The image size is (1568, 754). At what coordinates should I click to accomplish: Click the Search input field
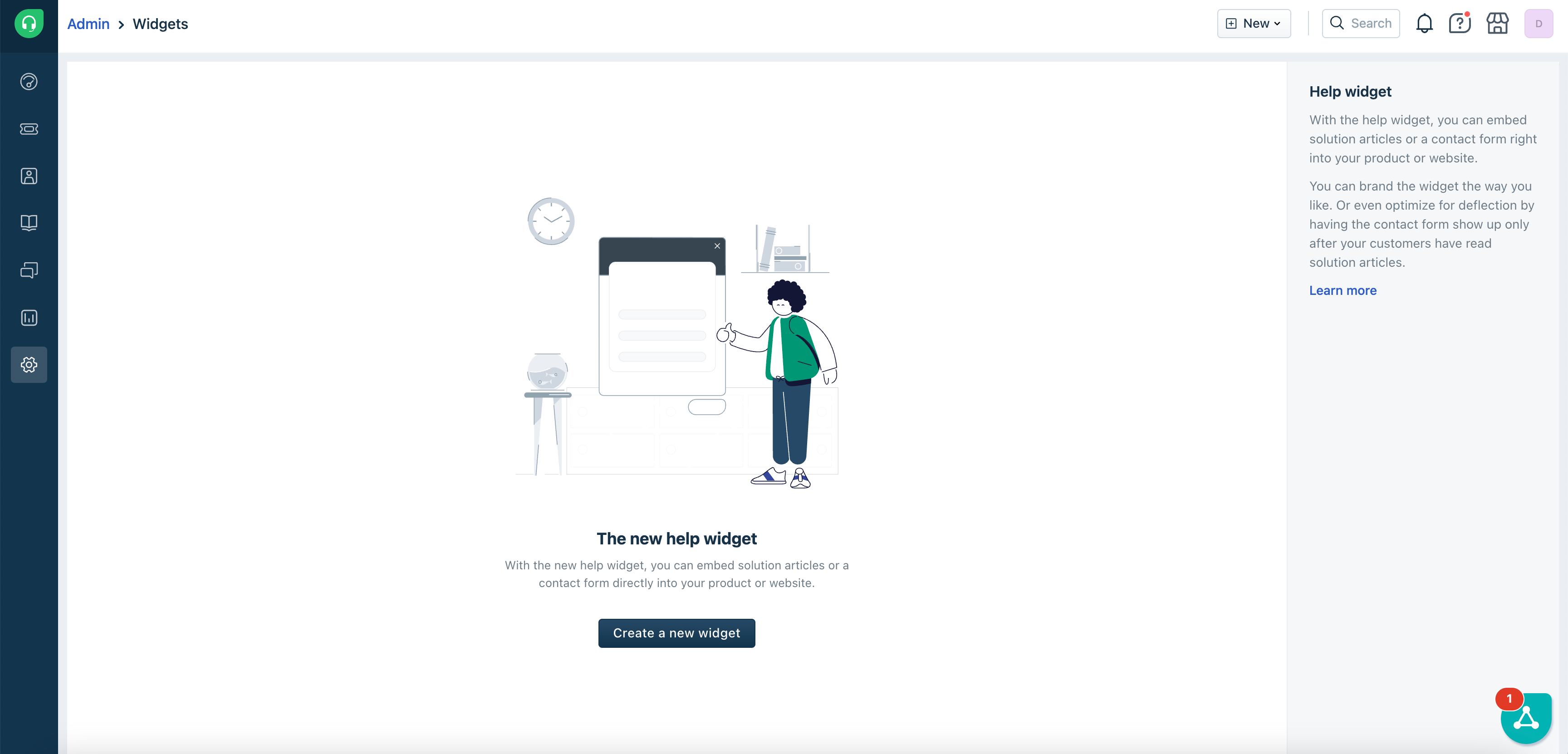(1361, 23)
